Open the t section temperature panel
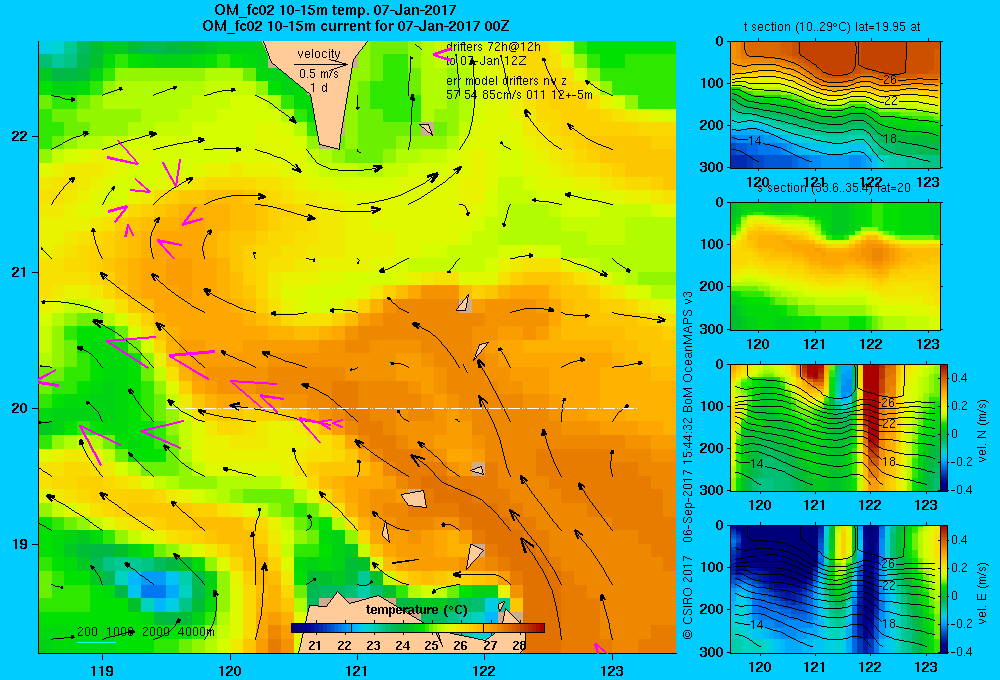1000x680 pixels. pos(835,105)
